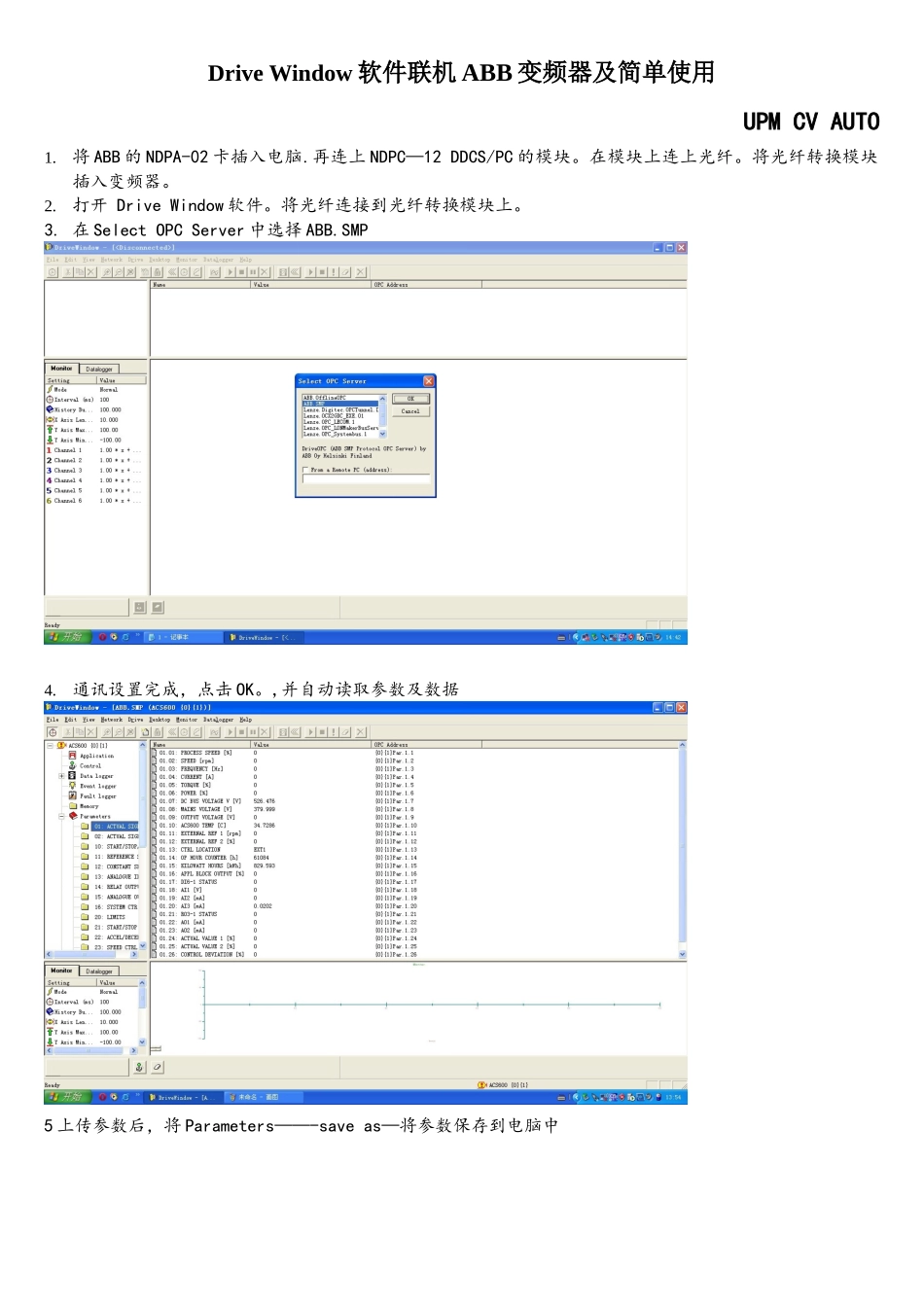Click the monitor stop toolbar icon, lower window

point(241,732)
